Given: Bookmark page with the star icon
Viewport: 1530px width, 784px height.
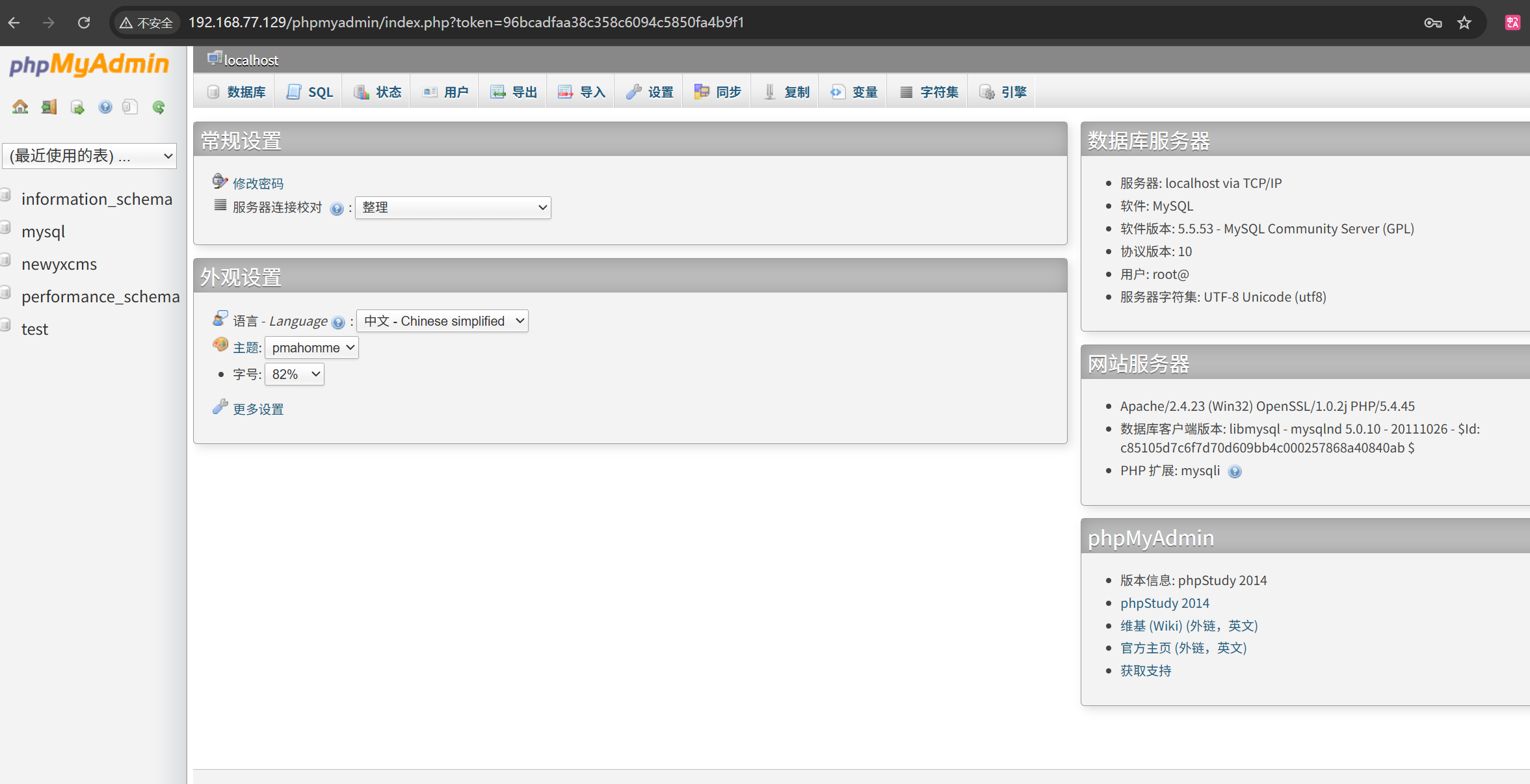Looking at the screenshot, I should point(1464,23).
